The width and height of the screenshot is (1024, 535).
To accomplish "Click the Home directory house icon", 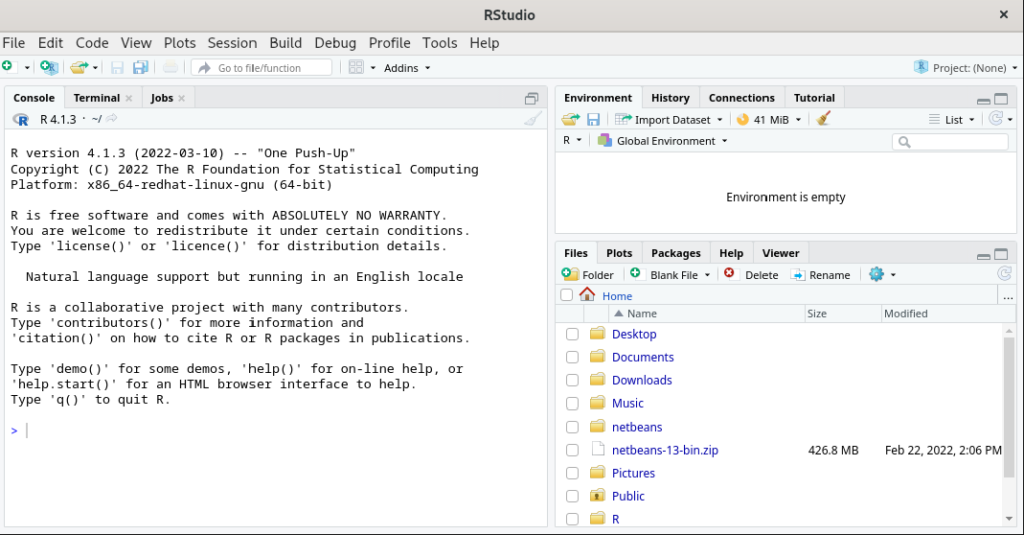I will pos(587,295).
